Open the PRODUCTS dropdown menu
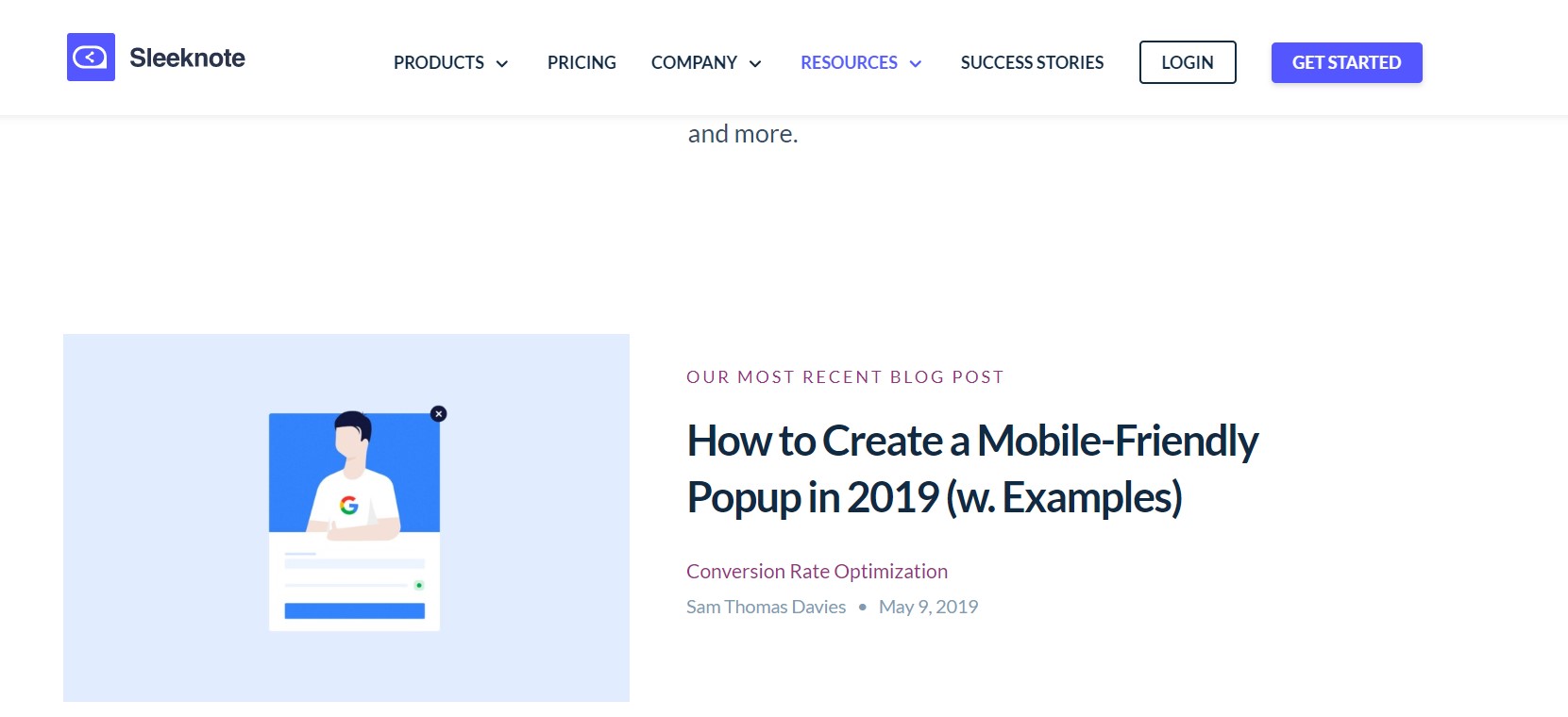 coord(439,62)
